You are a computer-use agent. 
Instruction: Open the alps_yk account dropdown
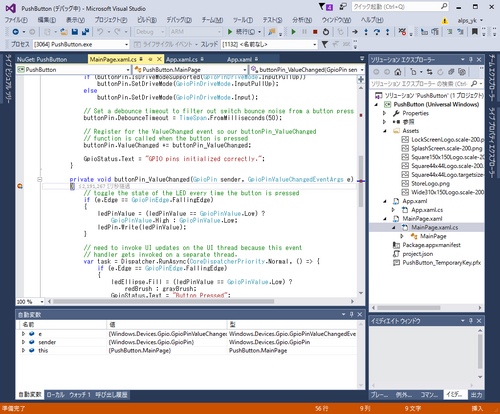coord(470,21)
